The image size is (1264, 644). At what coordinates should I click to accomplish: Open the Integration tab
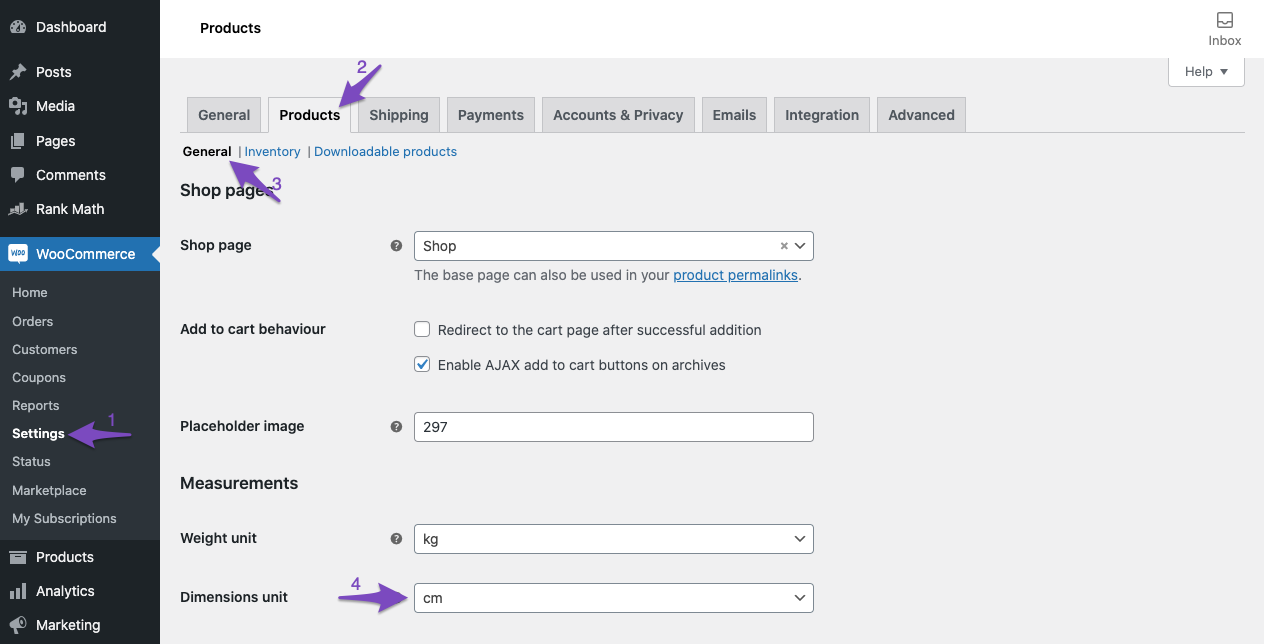click(x=822, y=115)
